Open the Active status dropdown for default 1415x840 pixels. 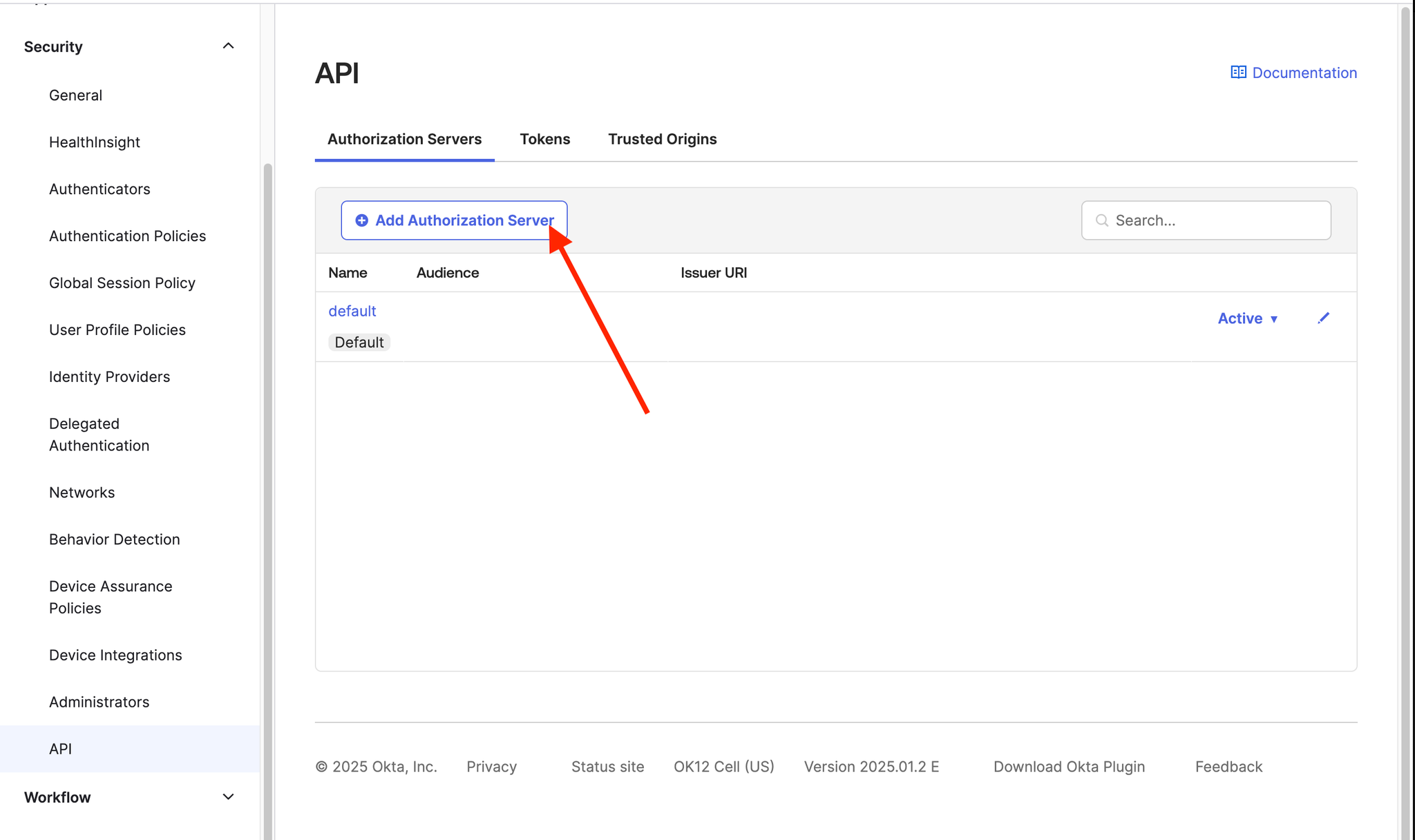tap(1248, 318)
